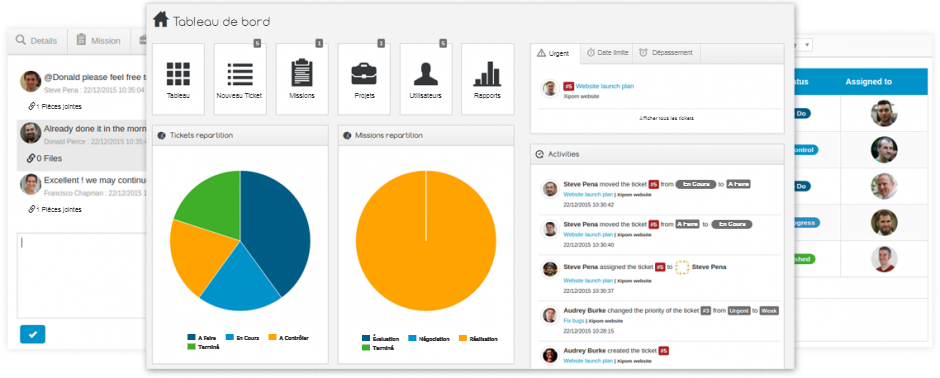Click the badge 1 on Projets tile
The height and width of the screenshot is (378, 940).
point(381,43)
